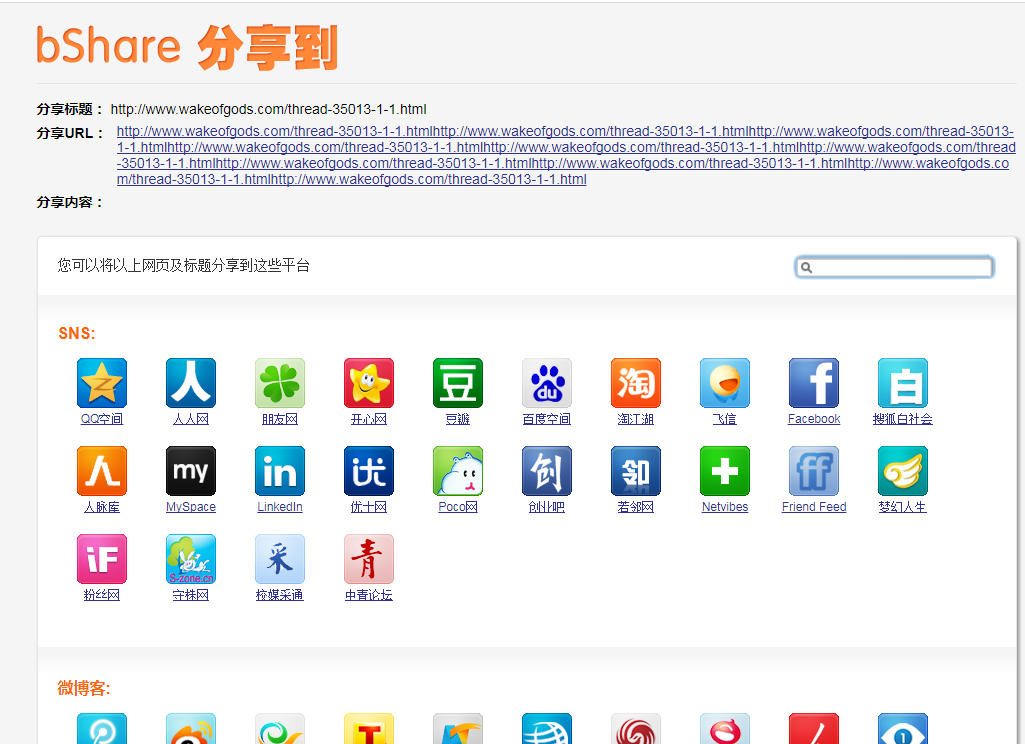Share via the Facebook icon

(814, 383)
